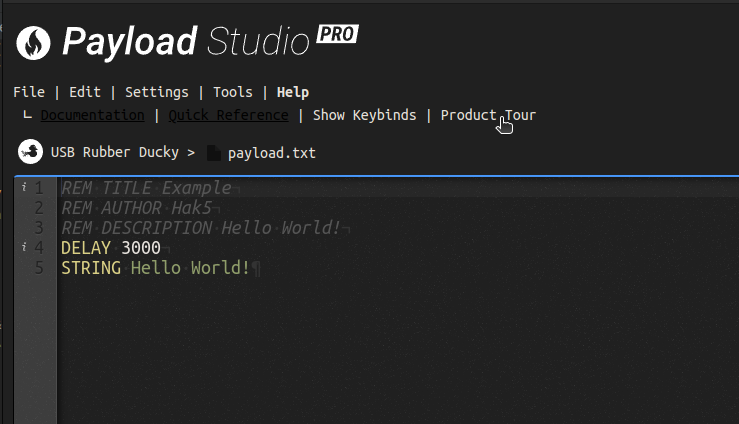Click the DELAY keyword on line 4
The height and width of the screenshot is (424, 739).
pyautogui.click(x=86, y=248)
